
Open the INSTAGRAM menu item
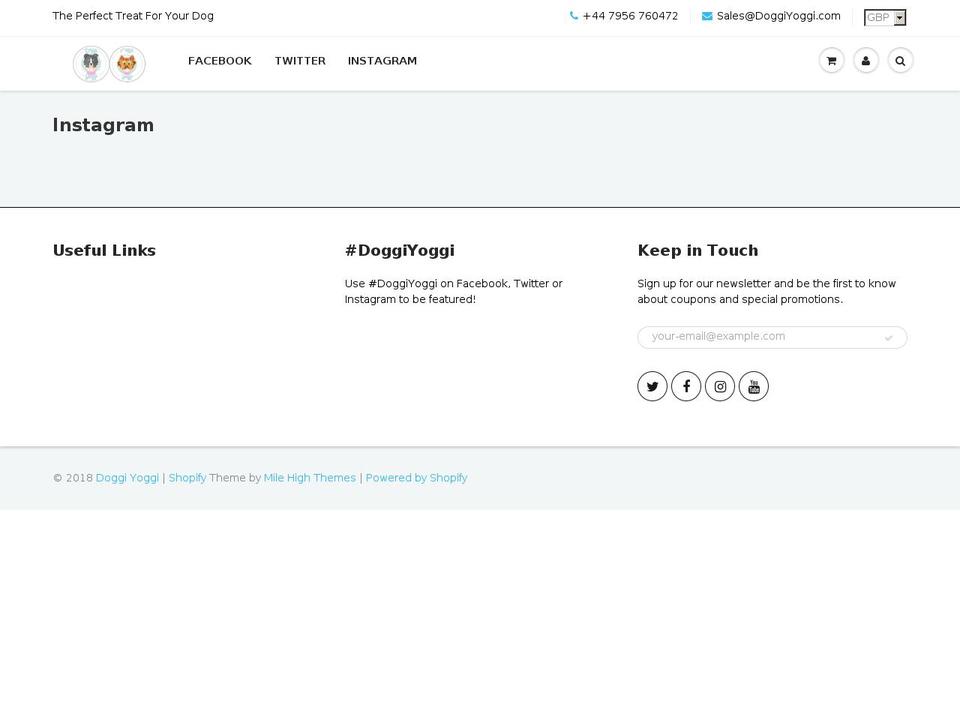click(x=382, y=61)
